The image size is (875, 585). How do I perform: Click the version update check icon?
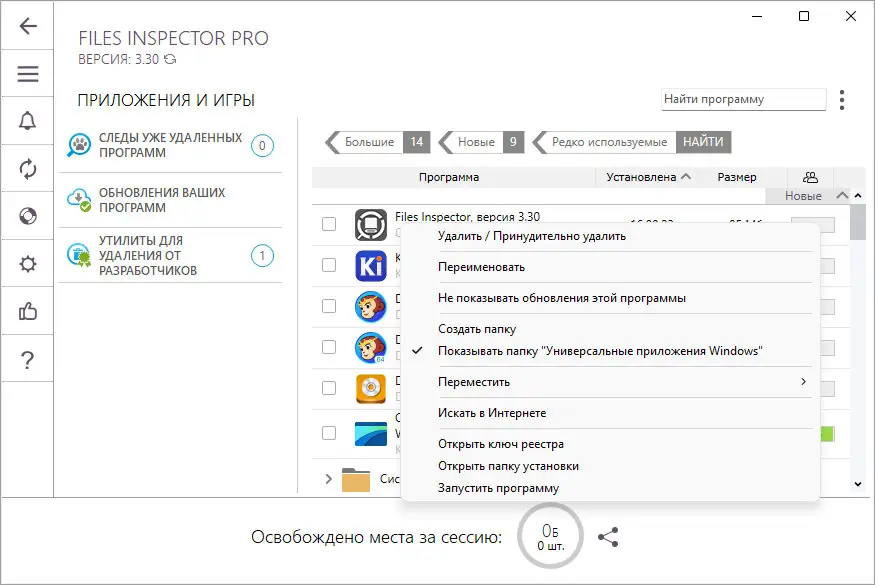pyautogui.click(x=170, y=59)
